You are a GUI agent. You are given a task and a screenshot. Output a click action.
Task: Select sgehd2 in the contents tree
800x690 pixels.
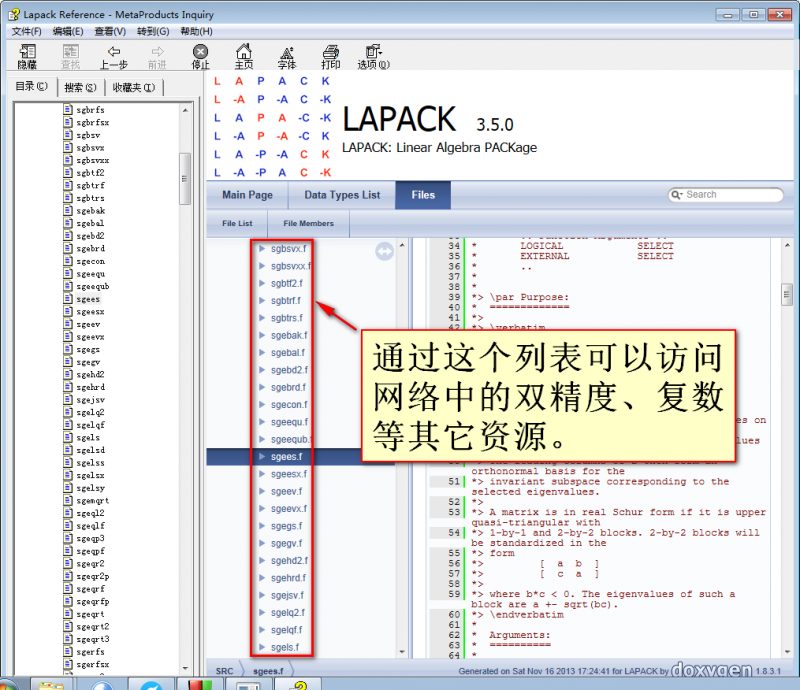coord(90,374)
